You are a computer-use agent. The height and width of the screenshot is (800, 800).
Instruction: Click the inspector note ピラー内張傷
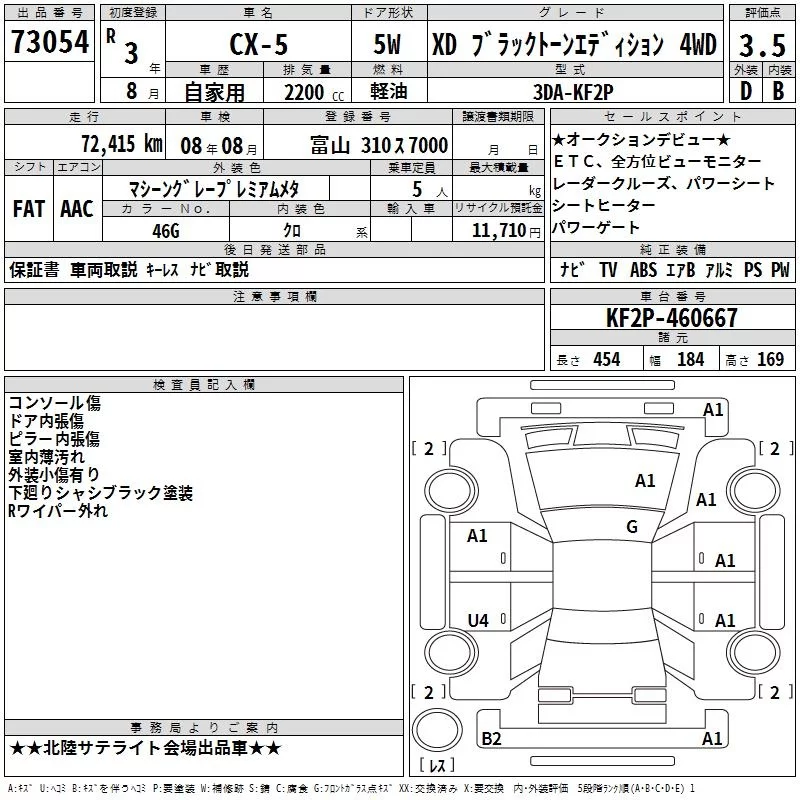[x=54, y=439]
